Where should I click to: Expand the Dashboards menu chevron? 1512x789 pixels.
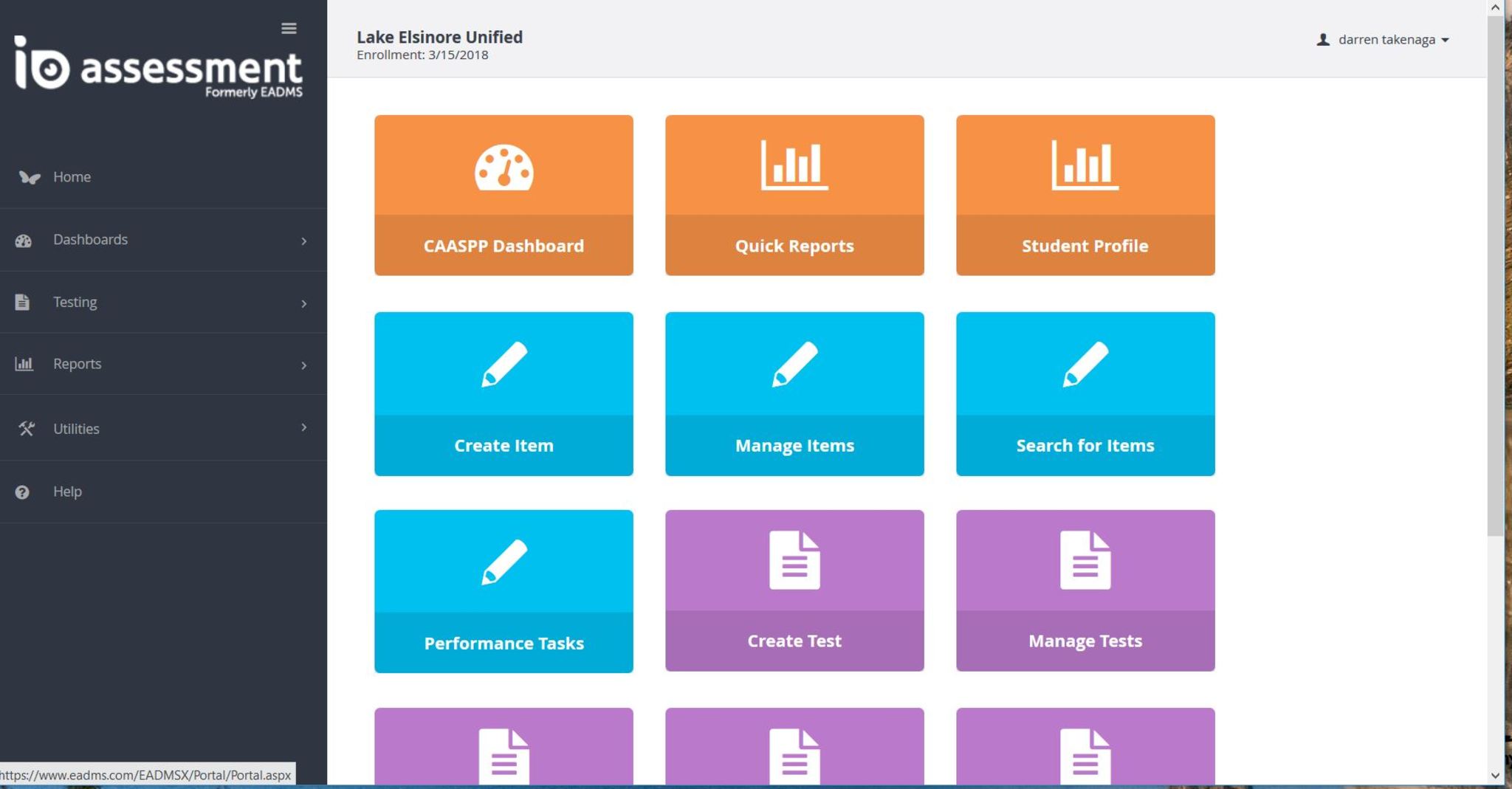tap(303, 241)
